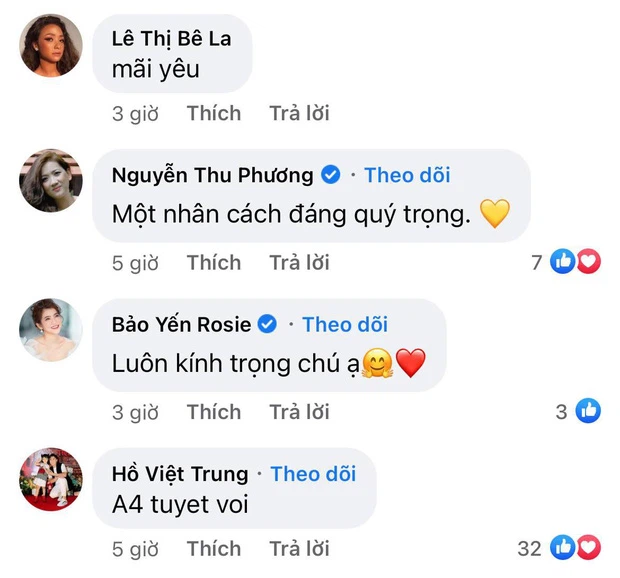
Task: Follow Nguyễn Thu Phương via Theo dõi
Action: pyautogui.click(x=407, y=175)
